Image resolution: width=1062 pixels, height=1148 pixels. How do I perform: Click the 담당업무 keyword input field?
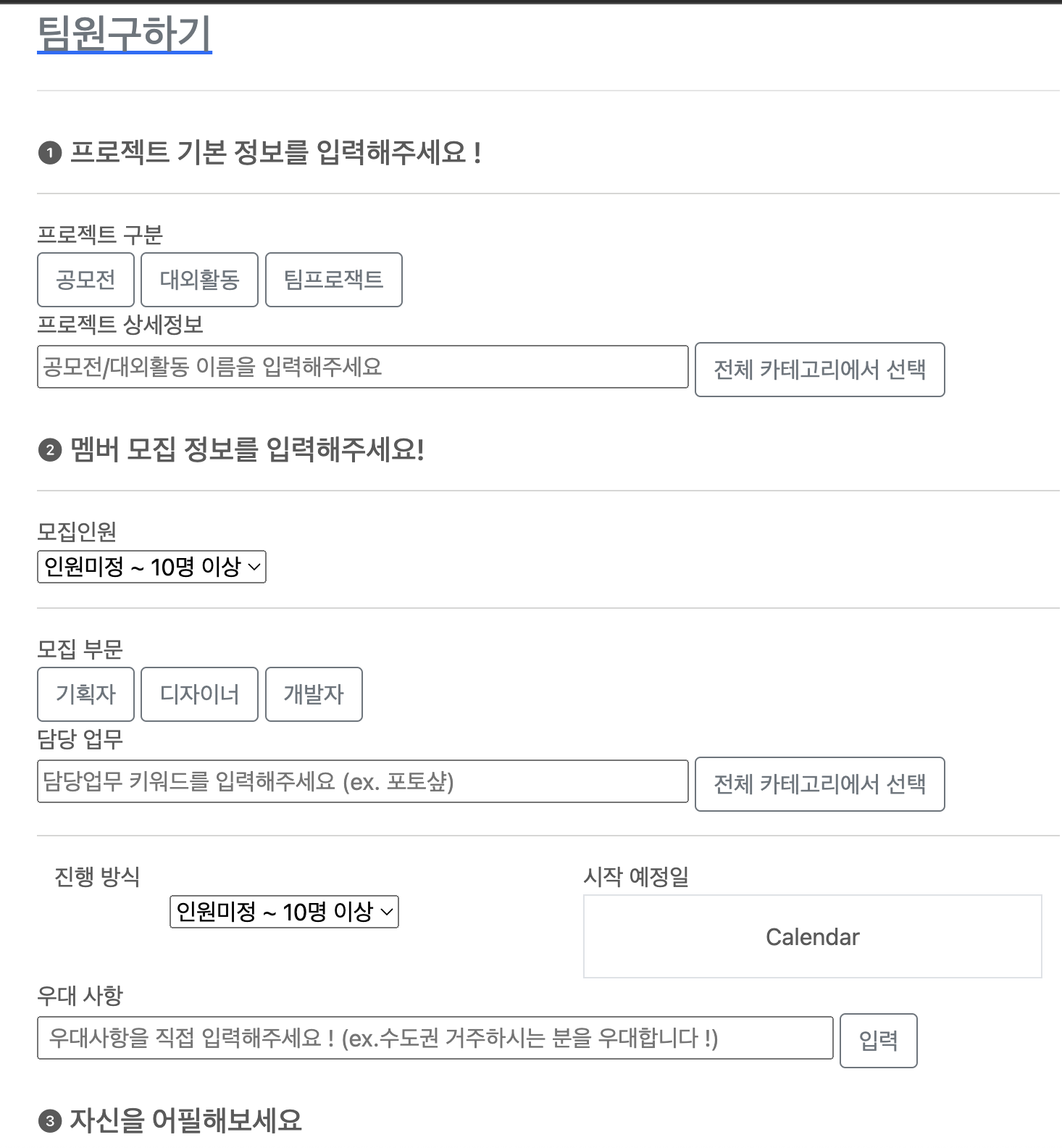(362, 782)
